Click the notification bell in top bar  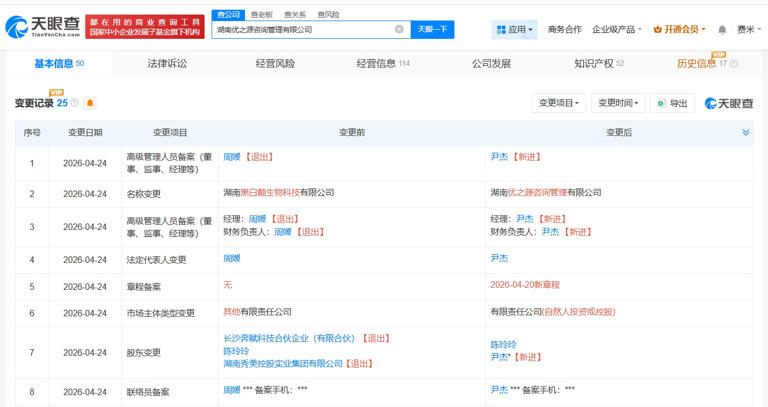[722, 30]
